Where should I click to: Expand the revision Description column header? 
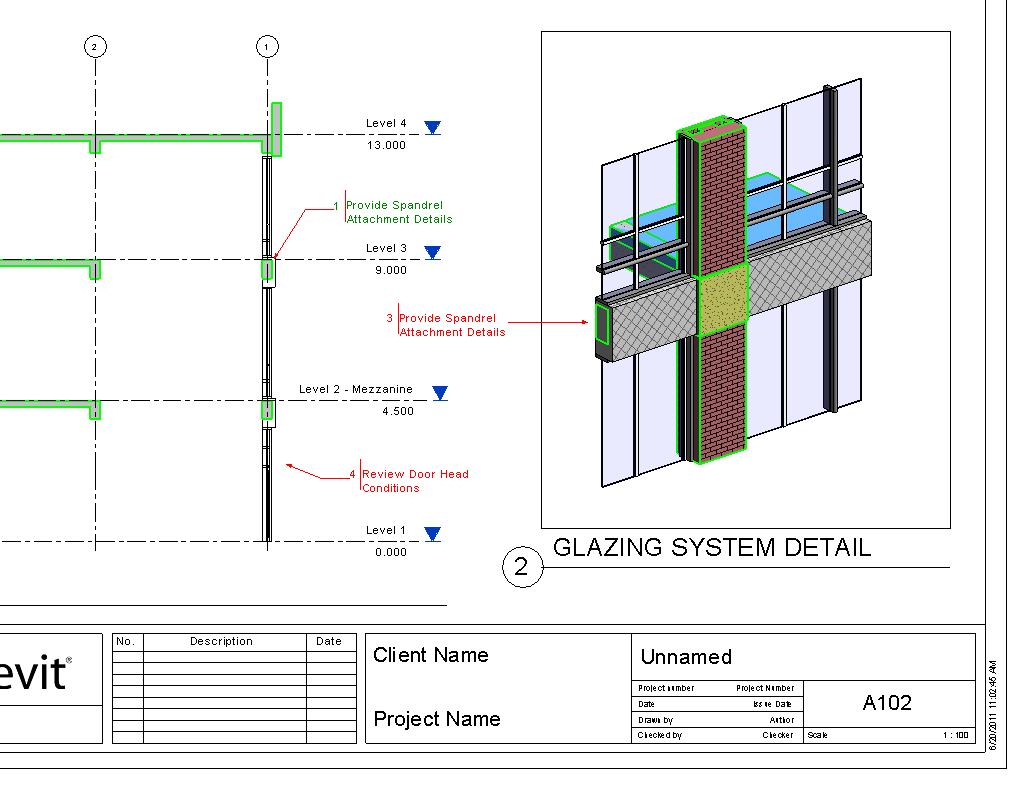click(221, 641)
